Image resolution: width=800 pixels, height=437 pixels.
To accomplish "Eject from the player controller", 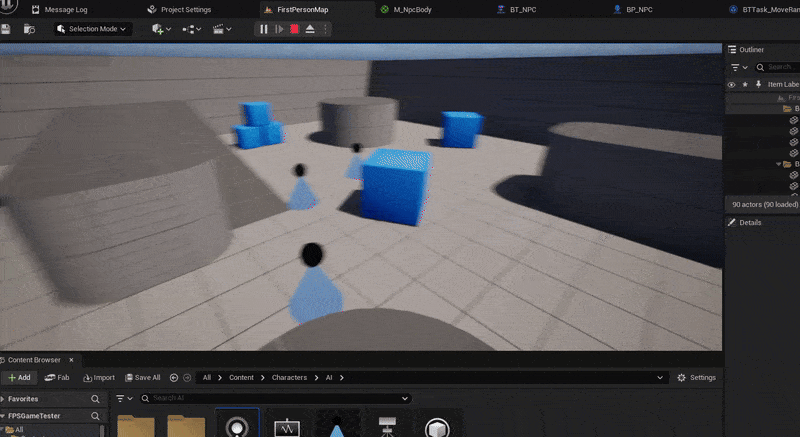I will point(310,29).
